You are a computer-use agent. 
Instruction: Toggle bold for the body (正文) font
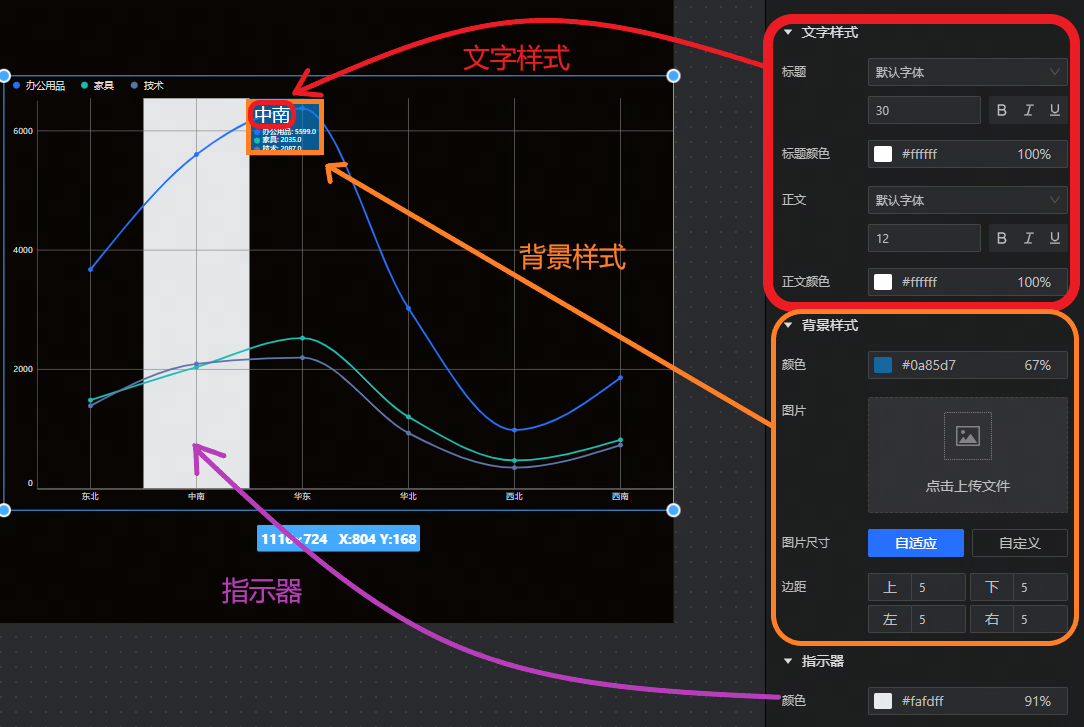pyautogui.click(x=1002, y=238)
